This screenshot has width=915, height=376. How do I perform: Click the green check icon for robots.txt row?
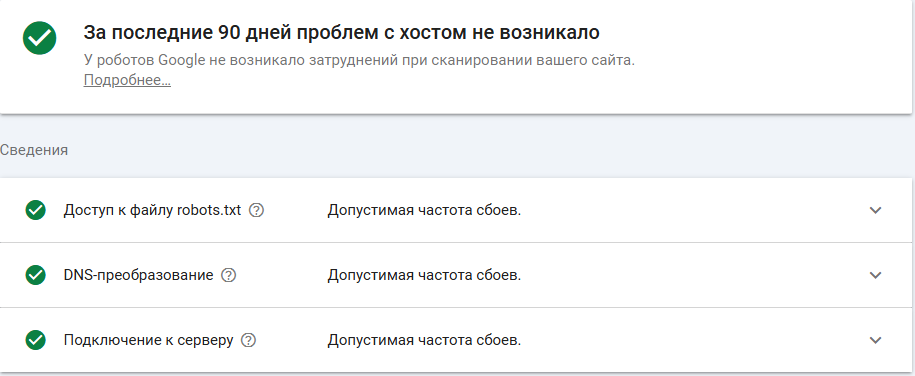pyautogui.click(x=36, y=210)
